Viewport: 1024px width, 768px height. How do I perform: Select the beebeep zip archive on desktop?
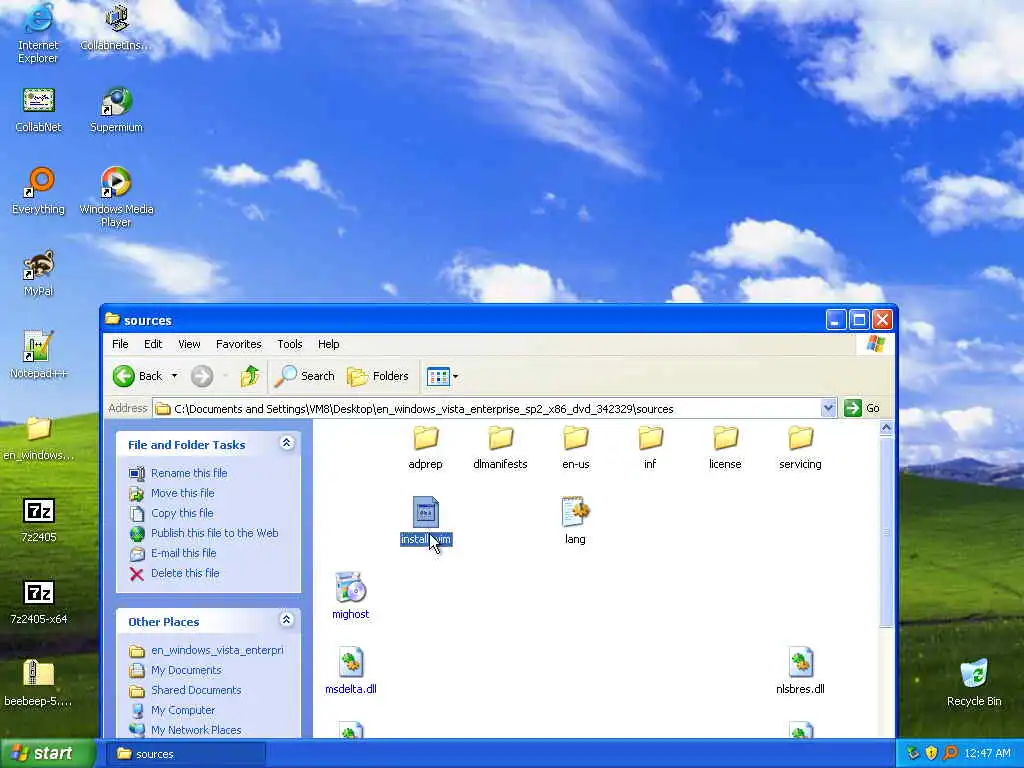(38, 683)
